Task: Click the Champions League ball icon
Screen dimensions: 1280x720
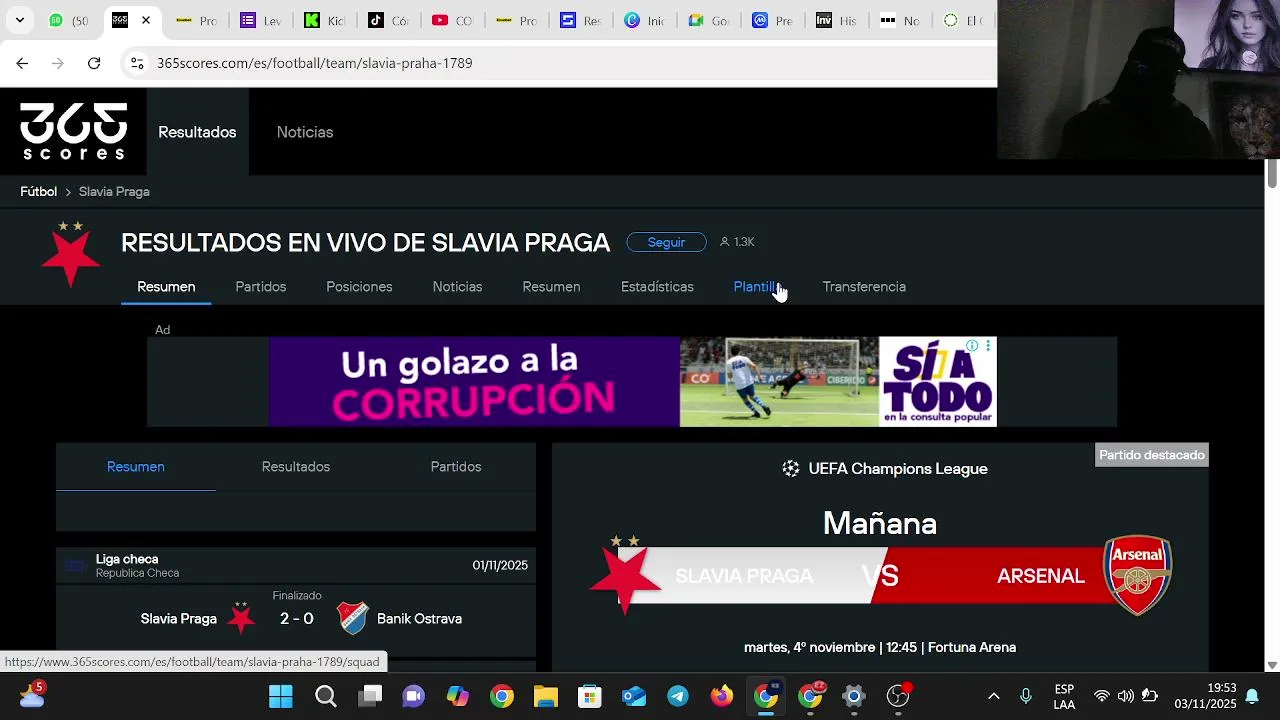Action: pyautogui.click(x=791, y=469)
